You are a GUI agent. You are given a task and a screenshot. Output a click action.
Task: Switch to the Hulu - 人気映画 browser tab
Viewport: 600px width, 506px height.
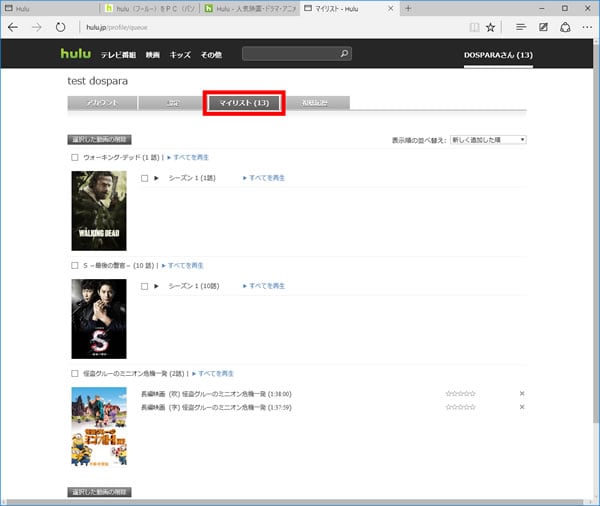250,8
